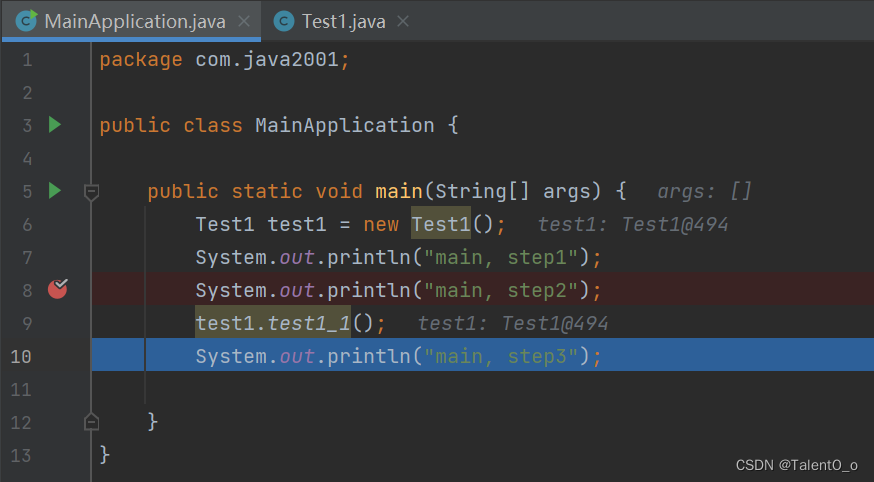Viewport: 874px width, 482px height.
Task: Click line number 10 in the gutter
Action: [21, 357]
